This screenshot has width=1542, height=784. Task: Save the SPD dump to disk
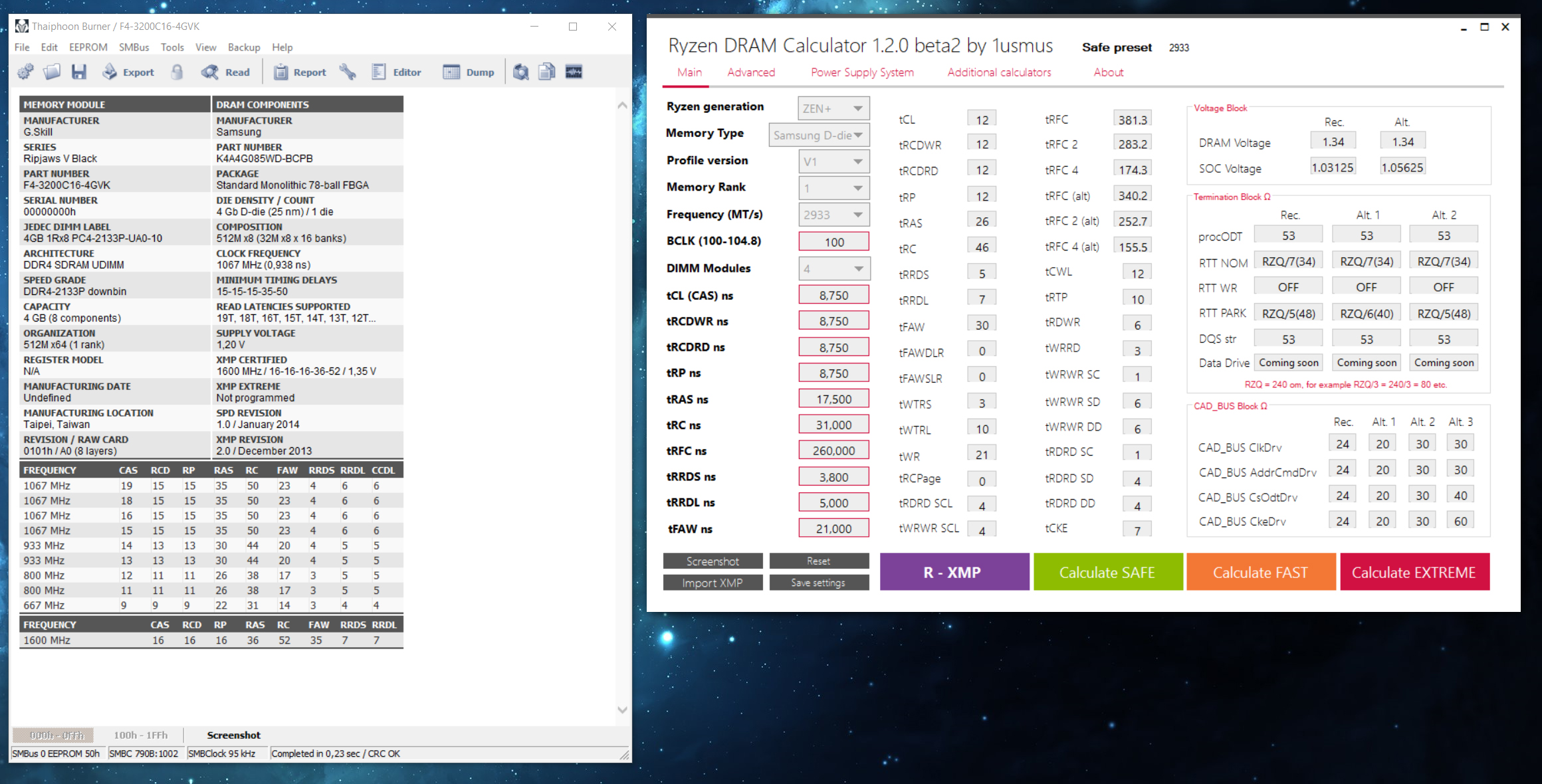pyautogui.click(x=79, y=71)
